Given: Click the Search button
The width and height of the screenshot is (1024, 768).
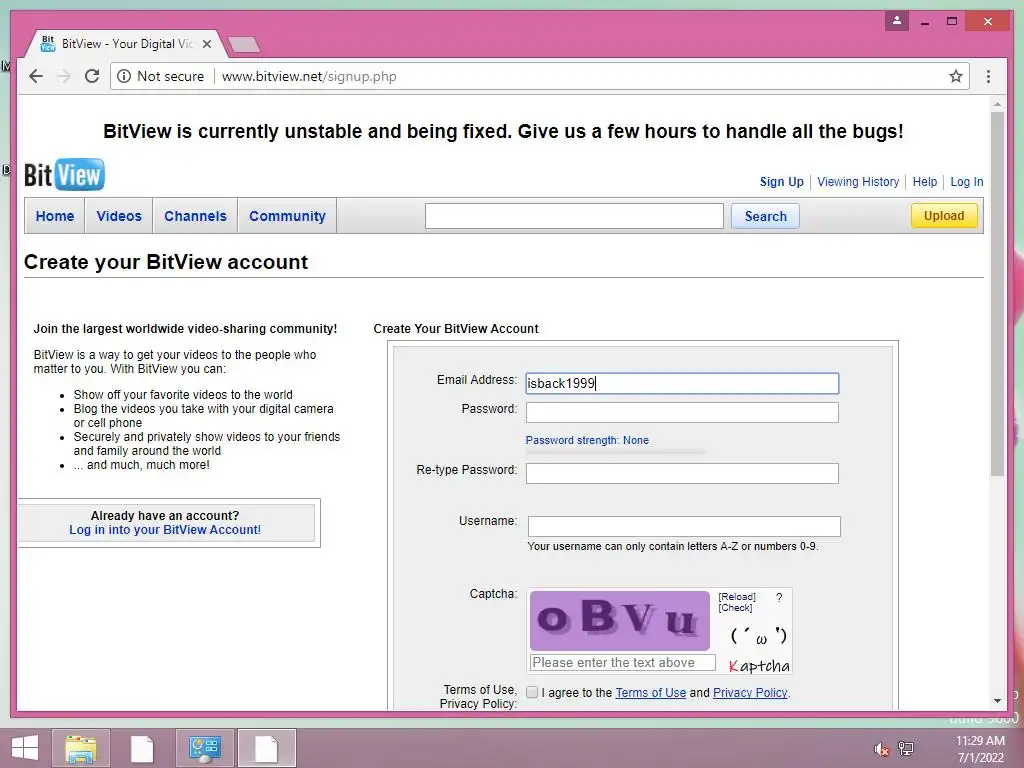Looking at the screenshot, I should 765,216.
